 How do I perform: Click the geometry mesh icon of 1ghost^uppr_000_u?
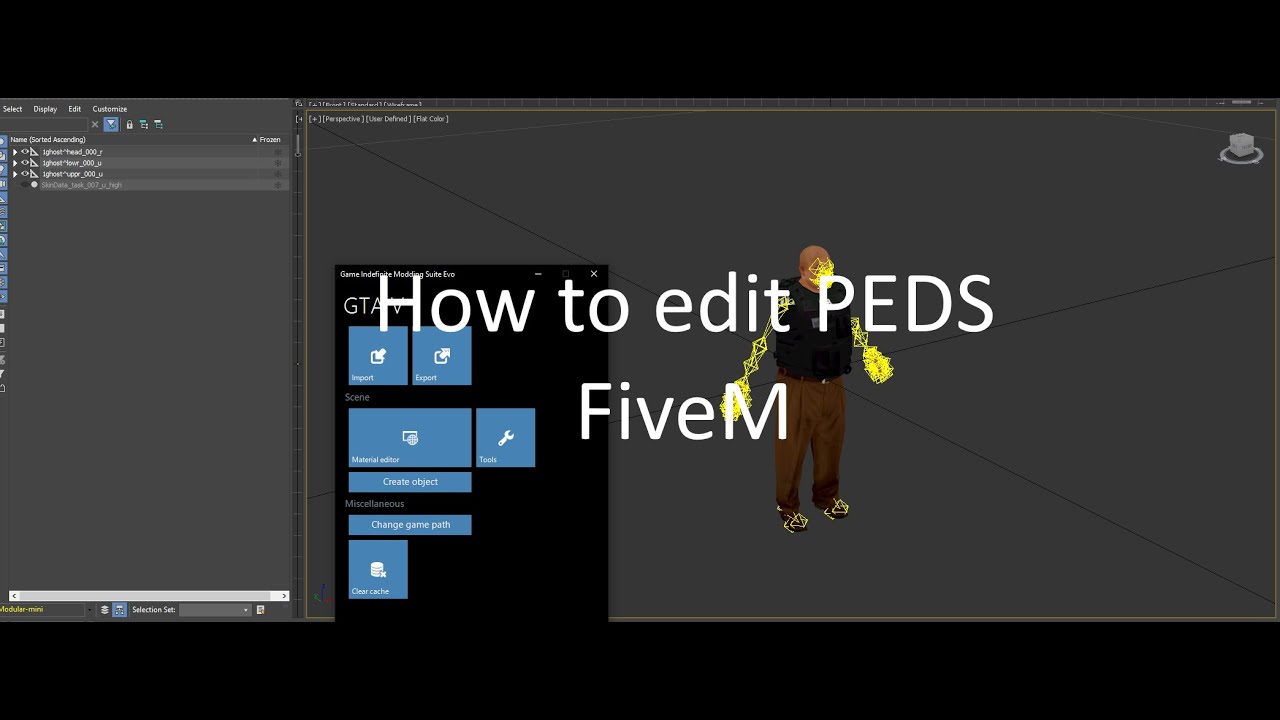[x=34, y=174]
